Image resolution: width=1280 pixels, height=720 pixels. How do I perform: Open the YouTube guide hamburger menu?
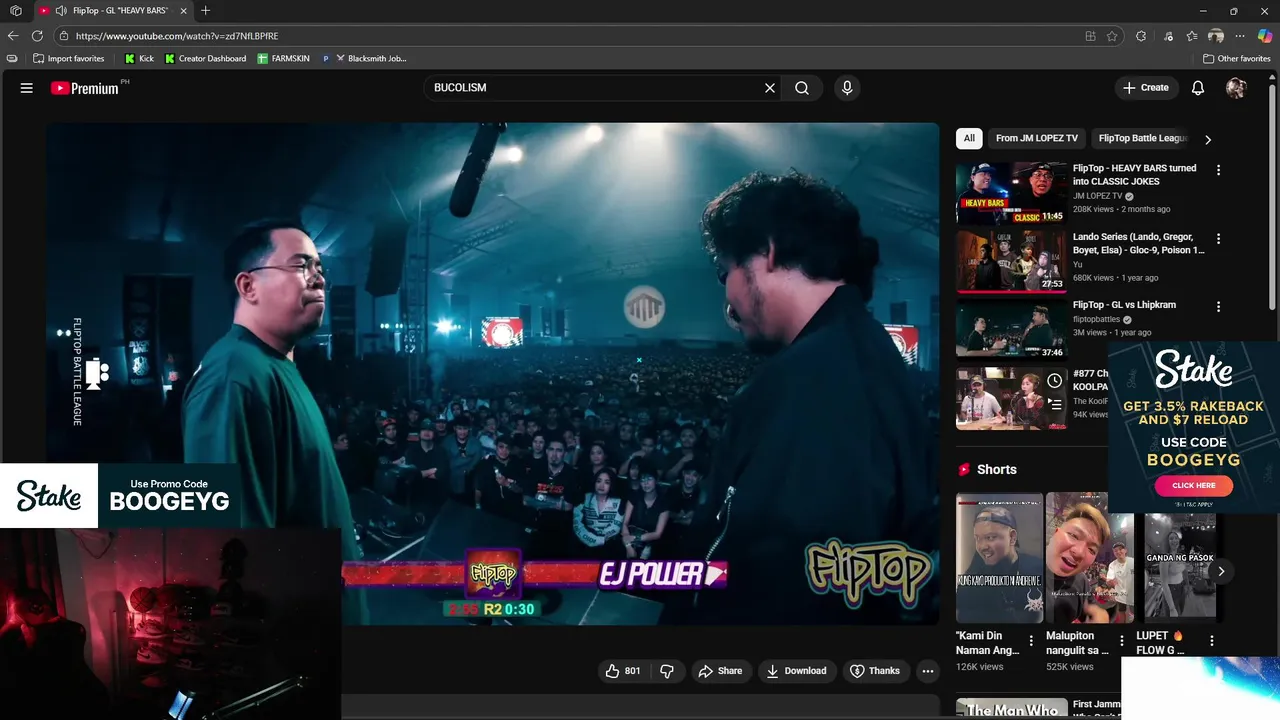coord(27,88)
